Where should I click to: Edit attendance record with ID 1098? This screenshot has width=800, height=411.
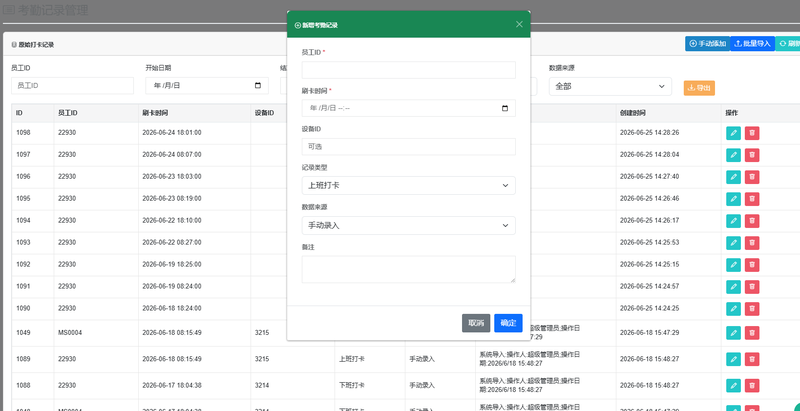(x=733, y=133)
